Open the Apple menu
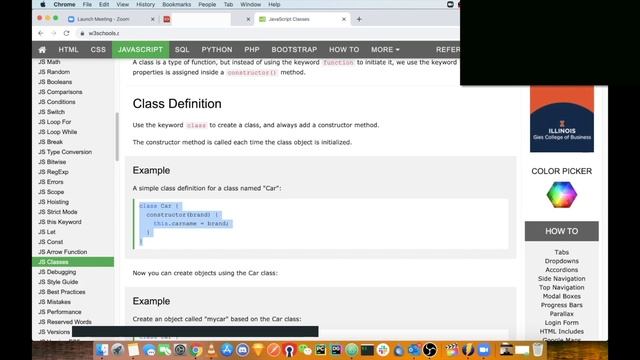The image size is (640, 360). coord(42,4)
